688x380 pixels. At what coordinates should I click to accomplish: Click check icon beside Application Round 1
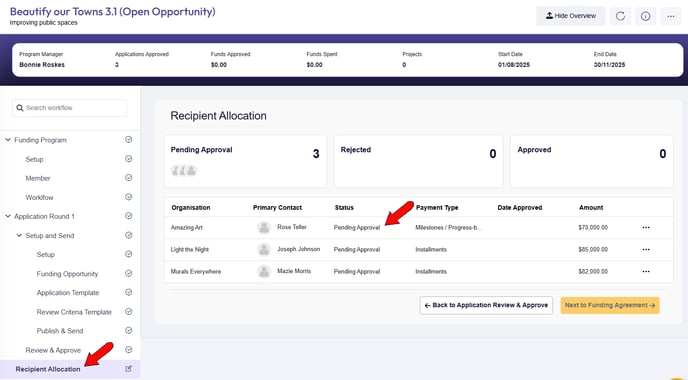(129, 216)
